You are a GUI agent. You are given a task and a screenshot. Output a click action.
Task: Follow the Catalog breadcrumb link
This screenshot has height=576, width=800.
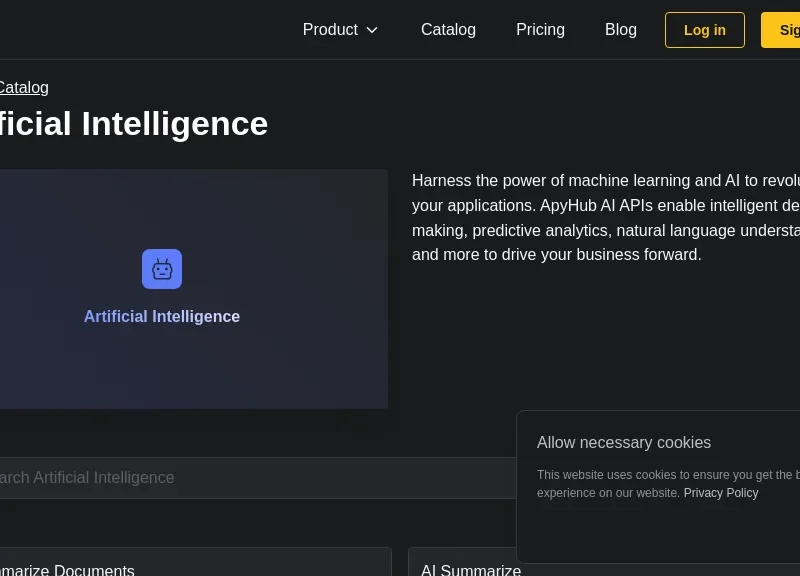pos(24,87)
